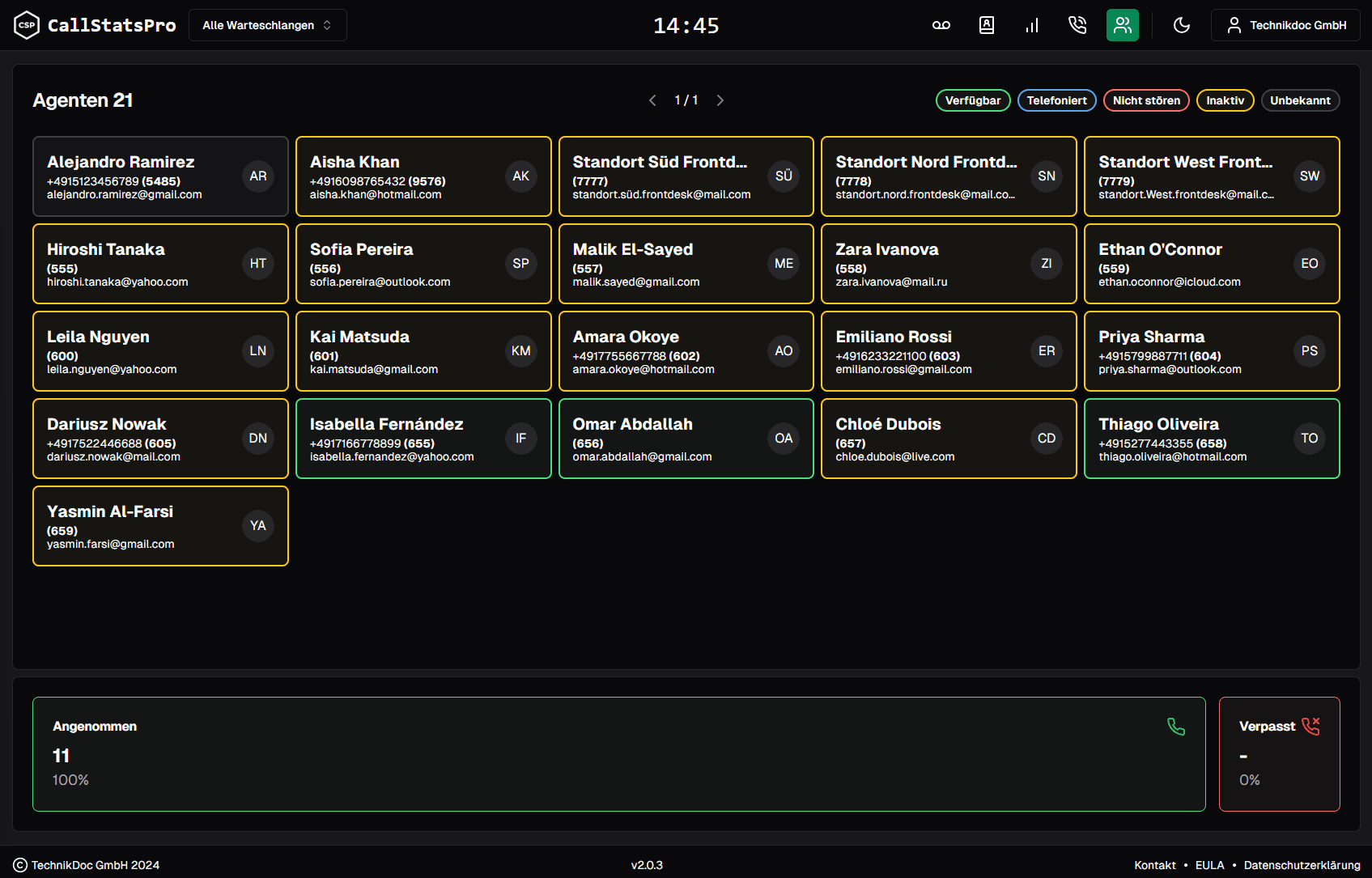This screenshot has width=1372, height=878.
Task: Go to next agents page chevron
Action: 720,100
